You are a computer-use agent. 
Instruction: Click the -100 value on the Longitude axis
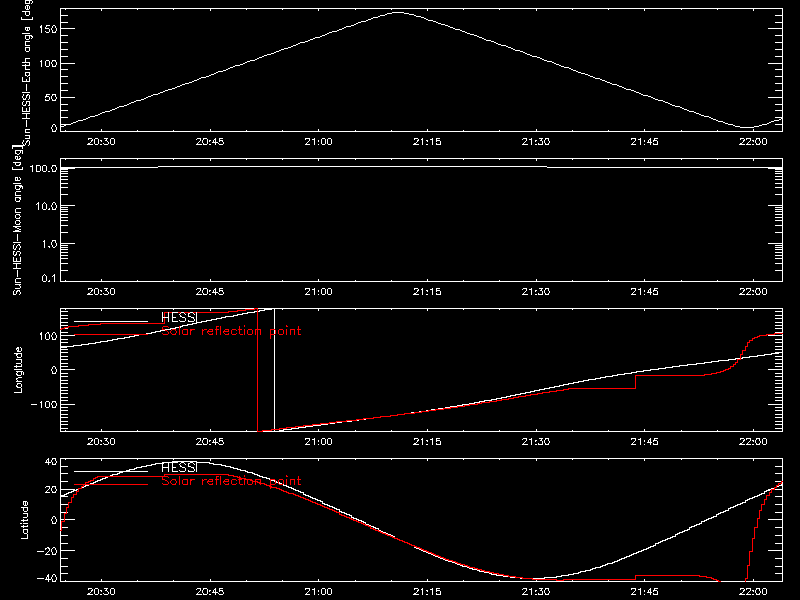44,404
